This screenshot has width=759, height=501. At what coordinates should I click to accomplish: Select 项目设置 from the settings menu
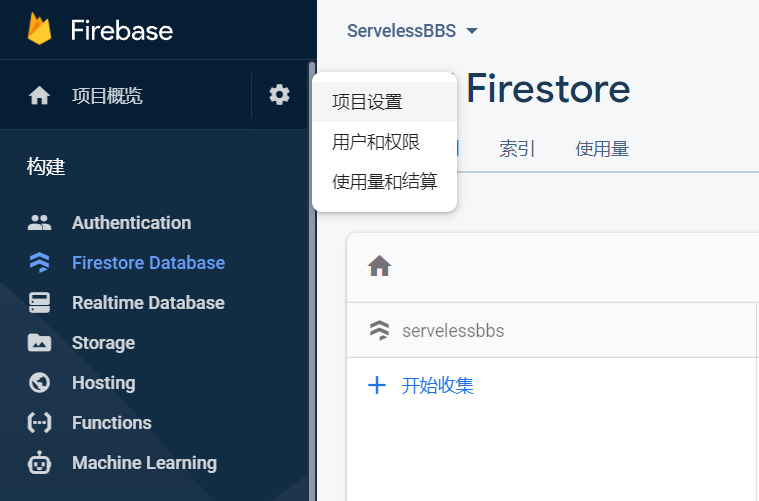(384, 102)
